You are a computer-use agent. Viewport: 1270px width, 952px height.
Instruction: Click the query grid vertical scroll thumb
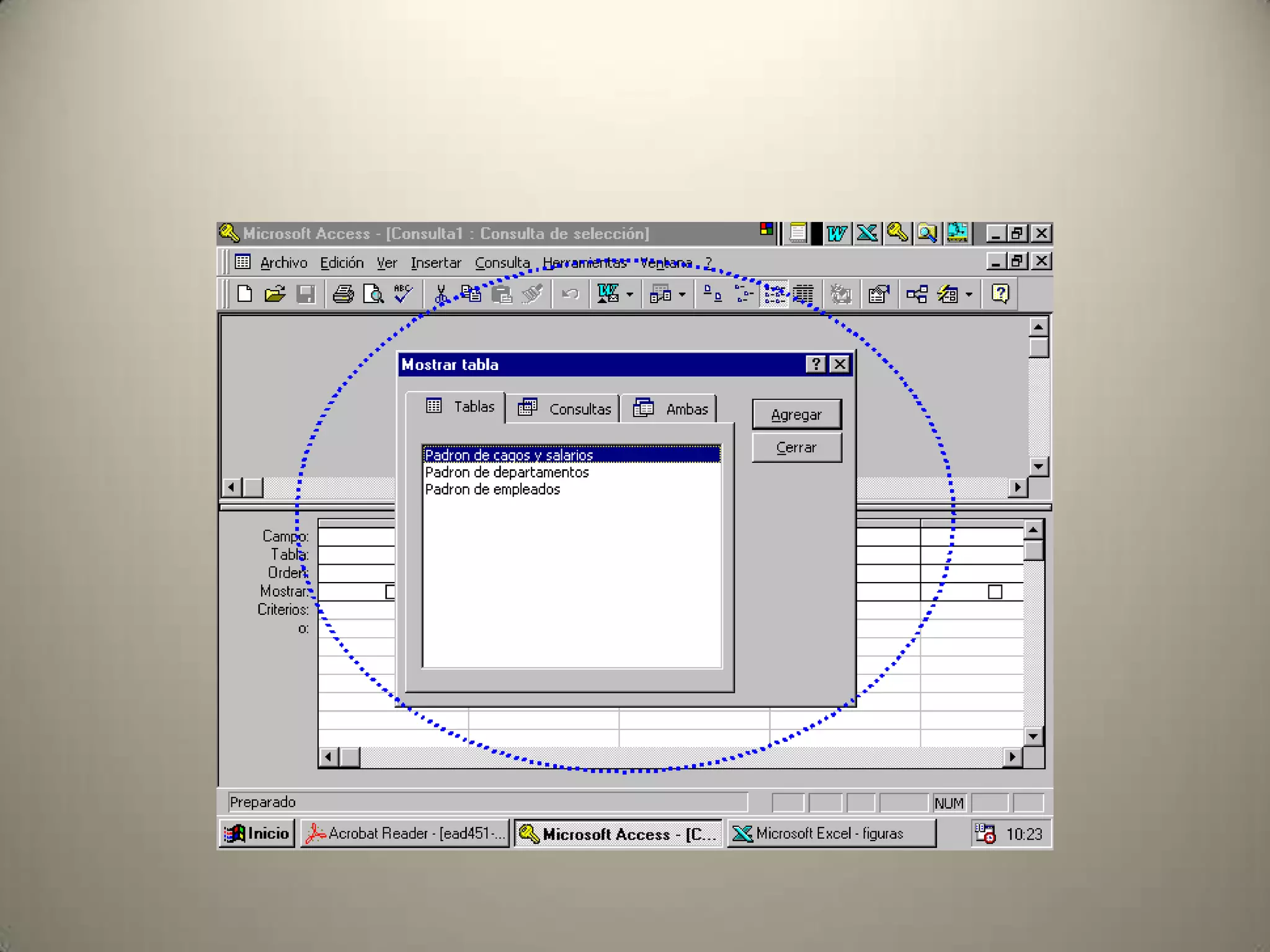pos(1033,550)
